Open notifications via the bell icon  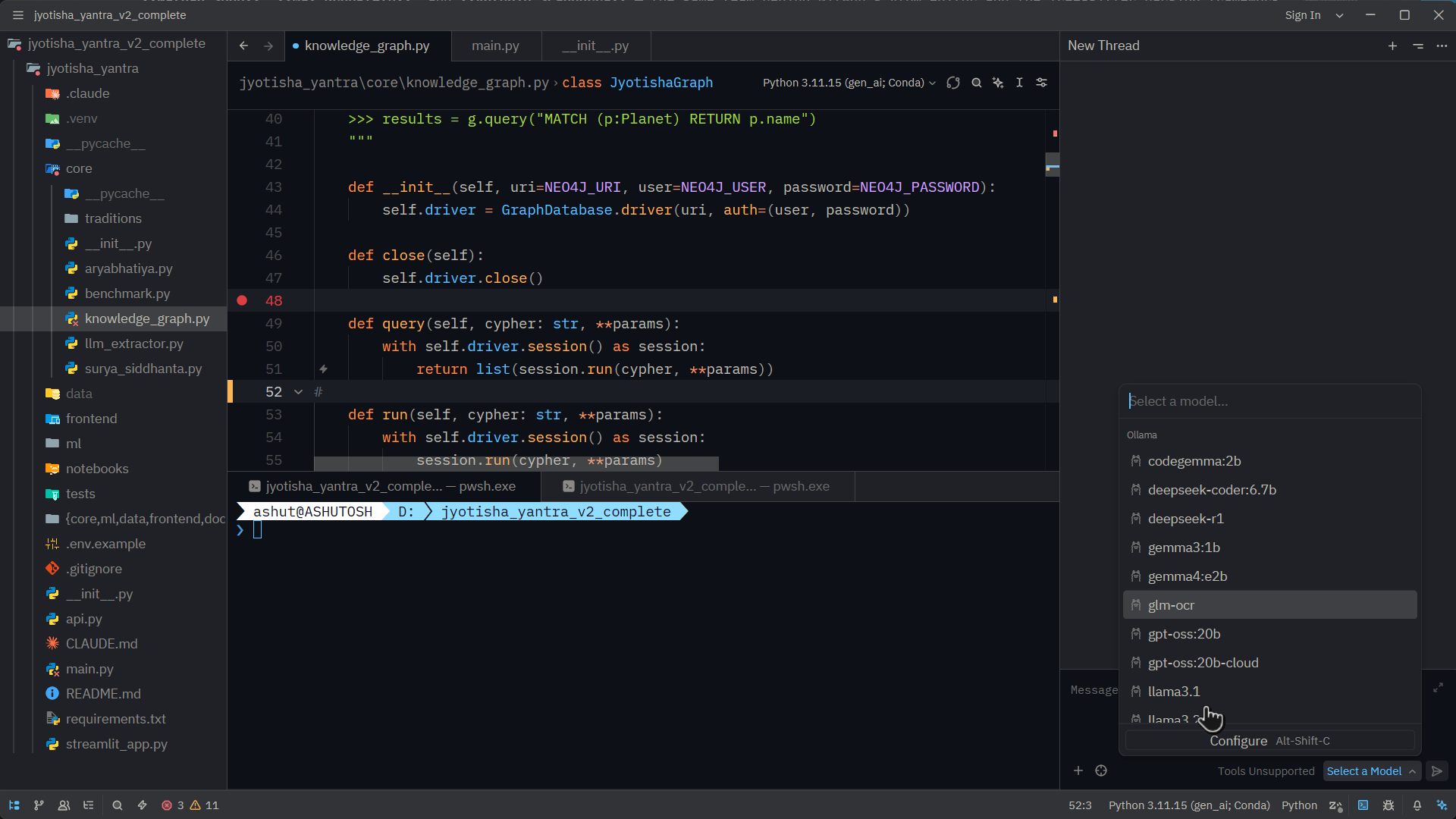pos(1417,805)
